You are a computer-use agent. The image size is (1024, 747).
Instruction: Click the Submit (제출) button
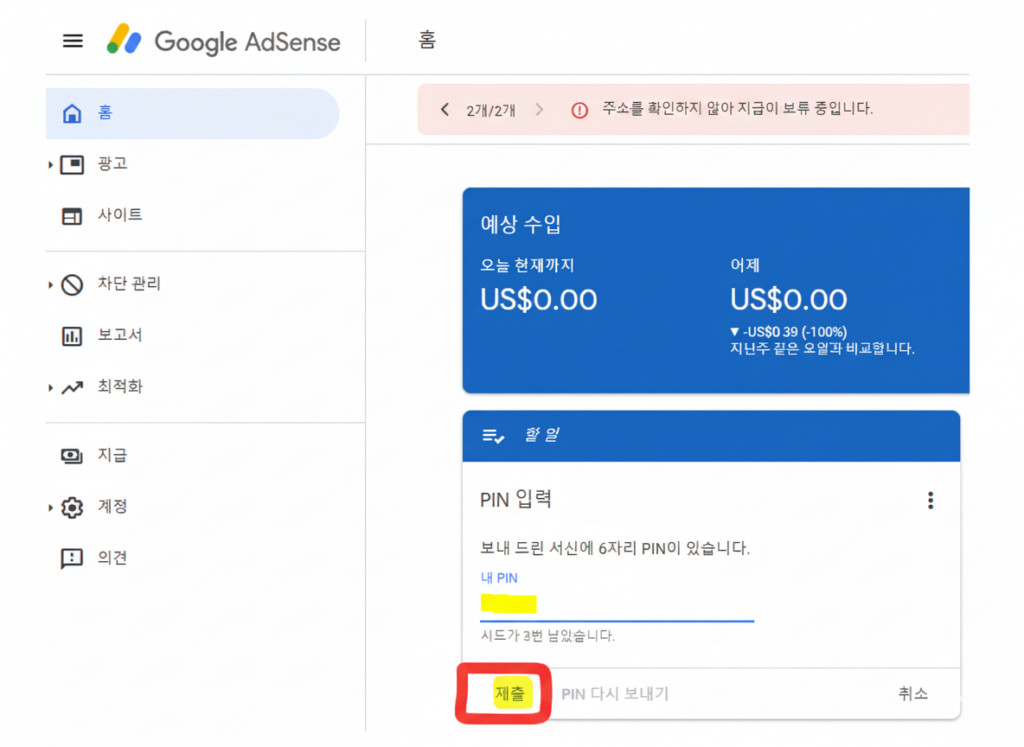point(510,694)
